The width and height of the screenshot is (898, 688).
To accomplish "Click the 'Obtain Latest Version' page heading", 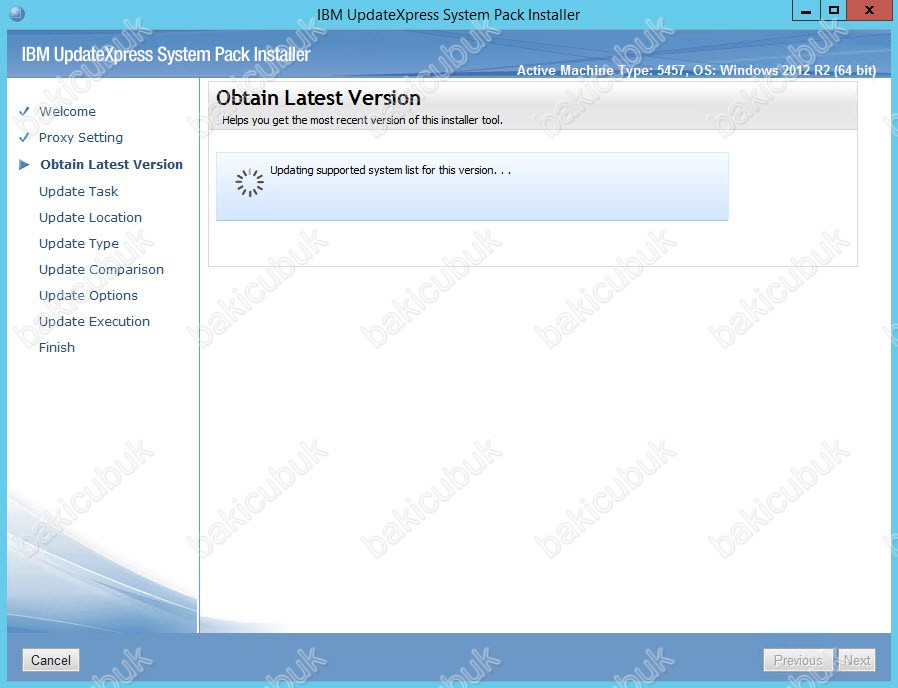I will click(x=318, y=98).
